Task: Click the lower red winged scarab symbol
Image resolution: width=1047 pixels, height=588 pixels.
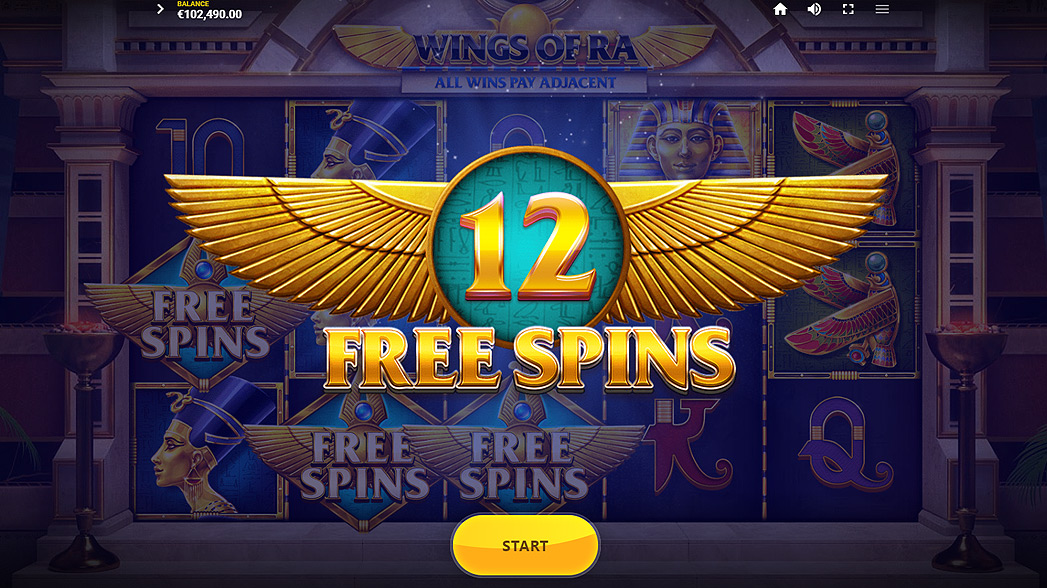Action: point(845,310)
